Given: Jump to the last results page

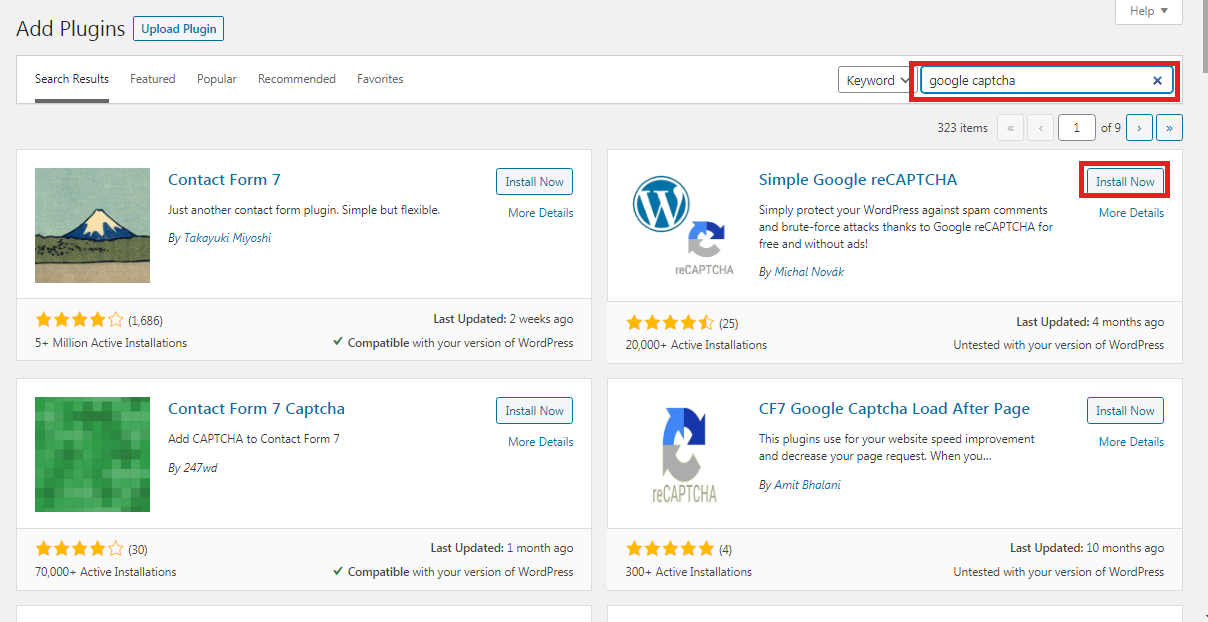Looking at the screenshot, I should coord(1170,128).
